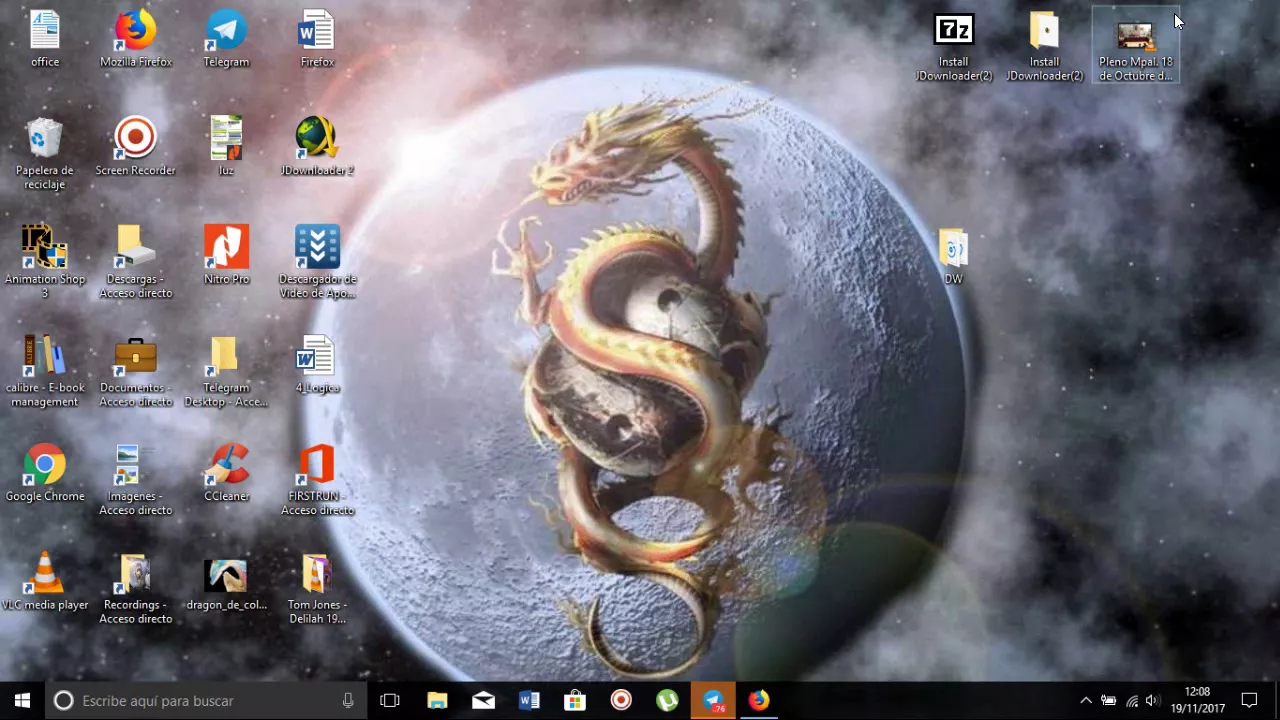Image resolution: width=1280 pixels, height=720 pixels.
Task: Select Recordings - Acceso directo shortcut
Action: click(136, 589)
